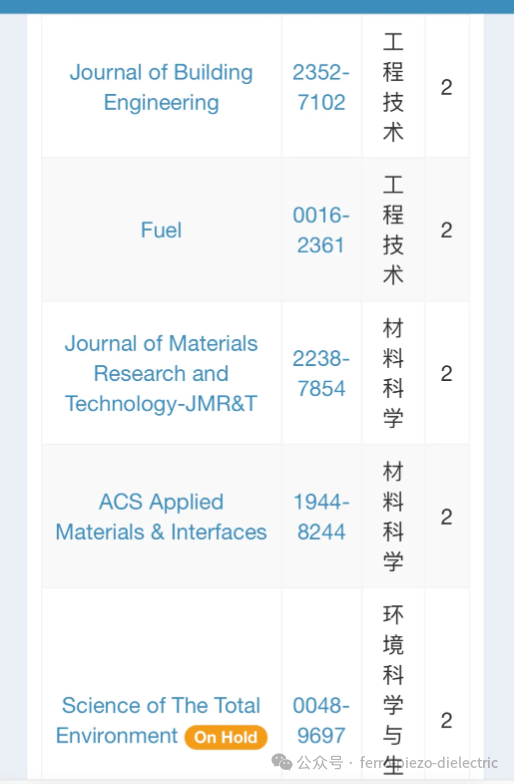The height and width of the screenshot is (784, 514).
Task: Click ISSN 1944-8244 link
Action: tap(321, 516)
